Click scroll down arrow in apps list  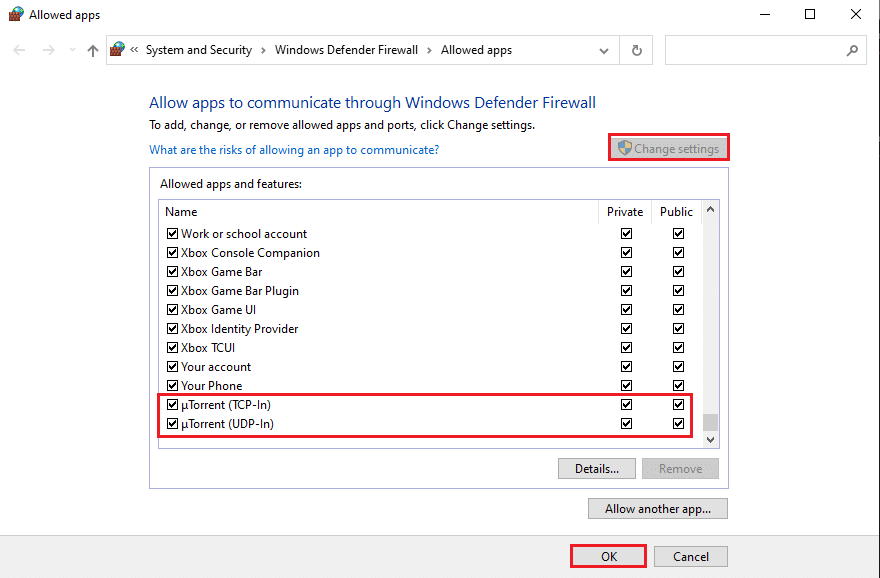[710, 439]
